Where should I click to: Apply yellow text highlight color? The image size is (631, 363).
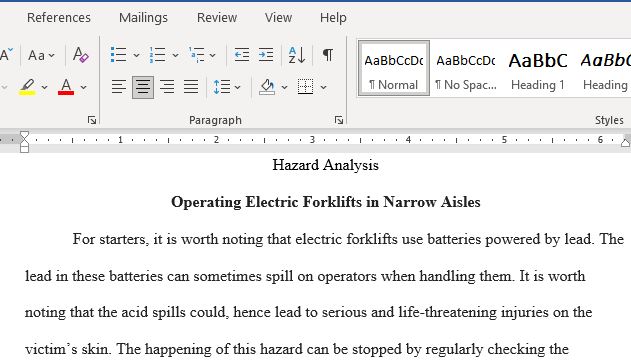point(27,87)
